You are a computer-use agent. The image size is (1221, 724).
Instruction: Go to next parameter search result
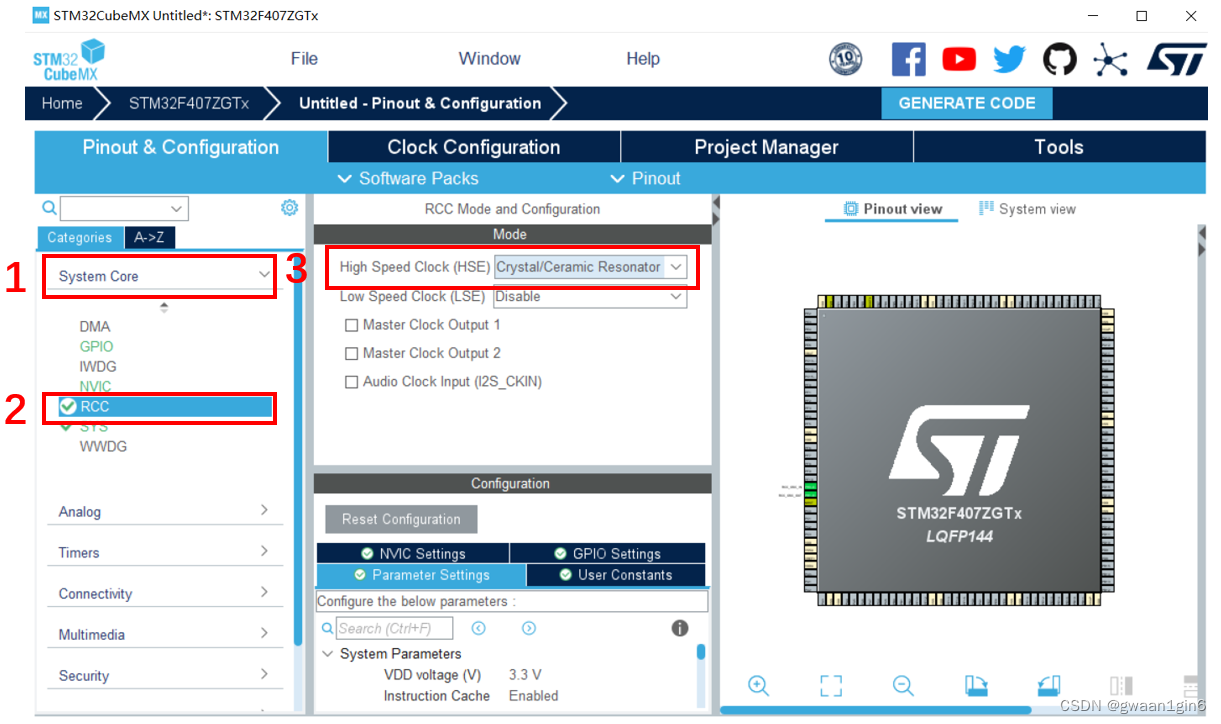(x=528, y=628)
